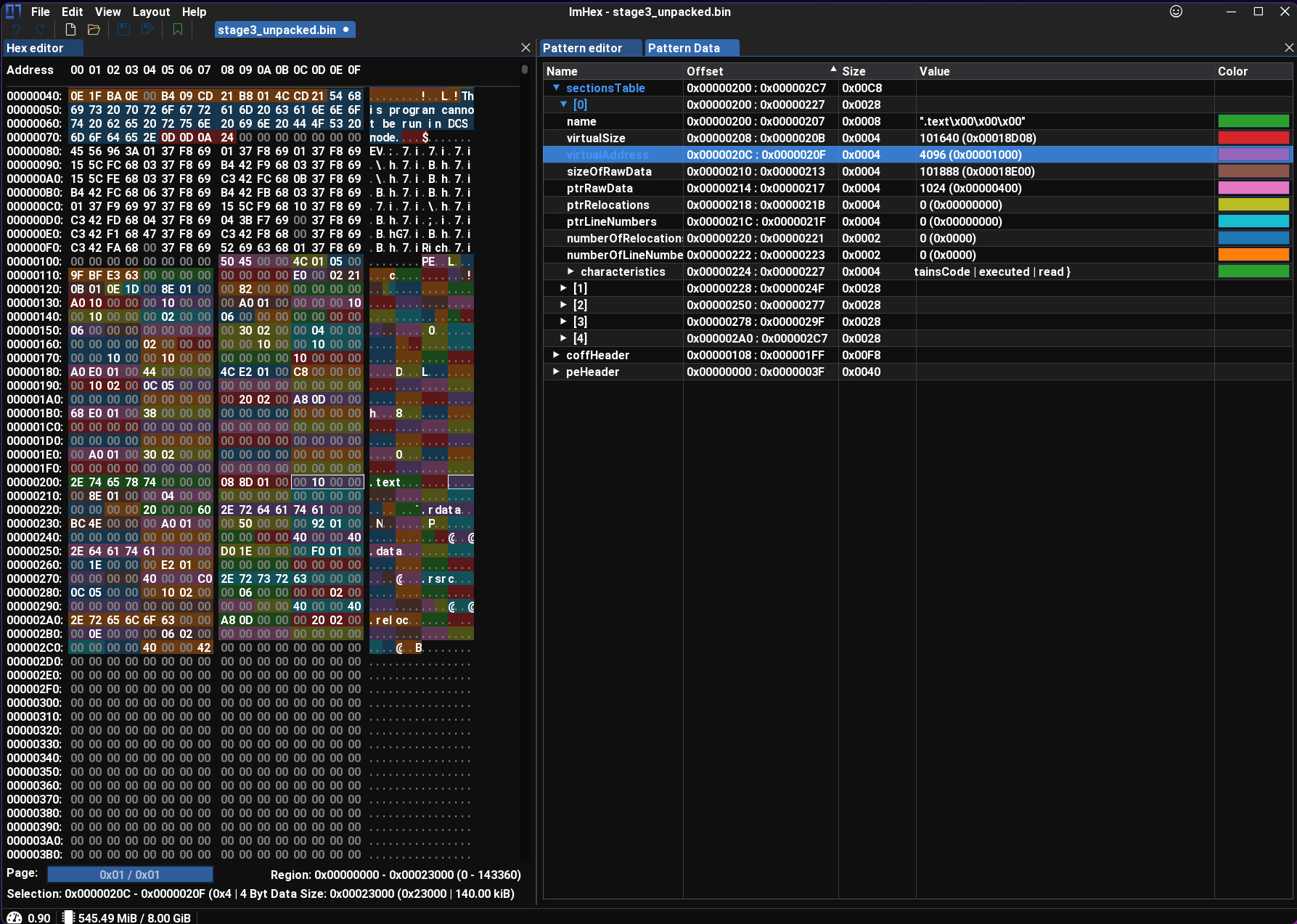Open a file using the folder icon
The height and width of the screenshot is (924, 1297).
94,30
